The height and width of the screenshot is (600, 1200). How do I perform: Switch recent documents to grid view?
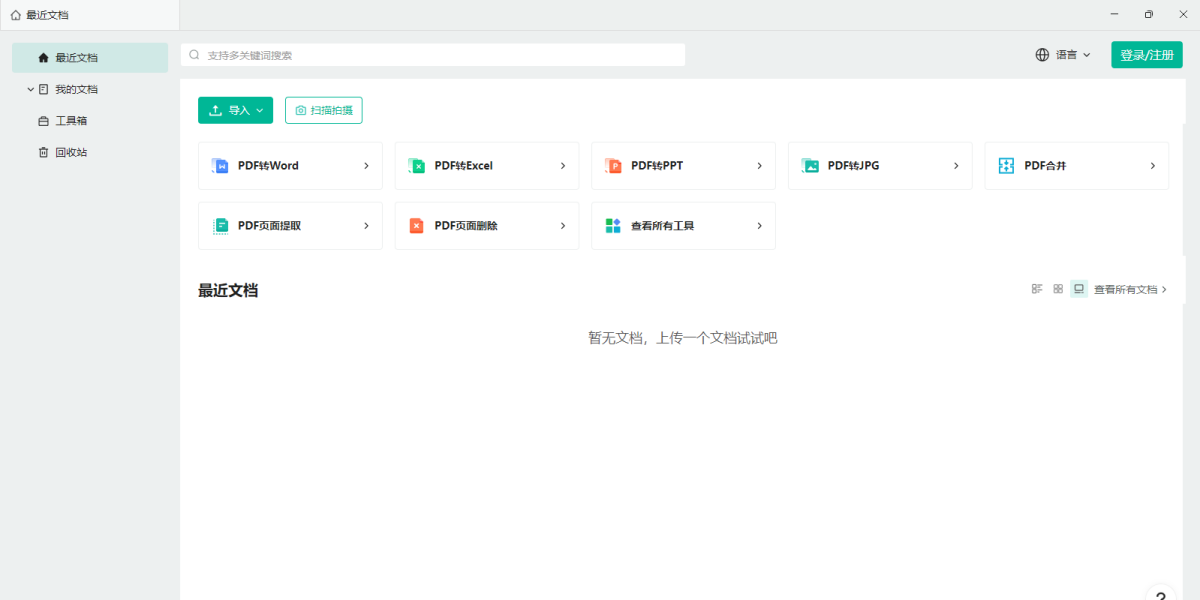tap(1058, 289)
